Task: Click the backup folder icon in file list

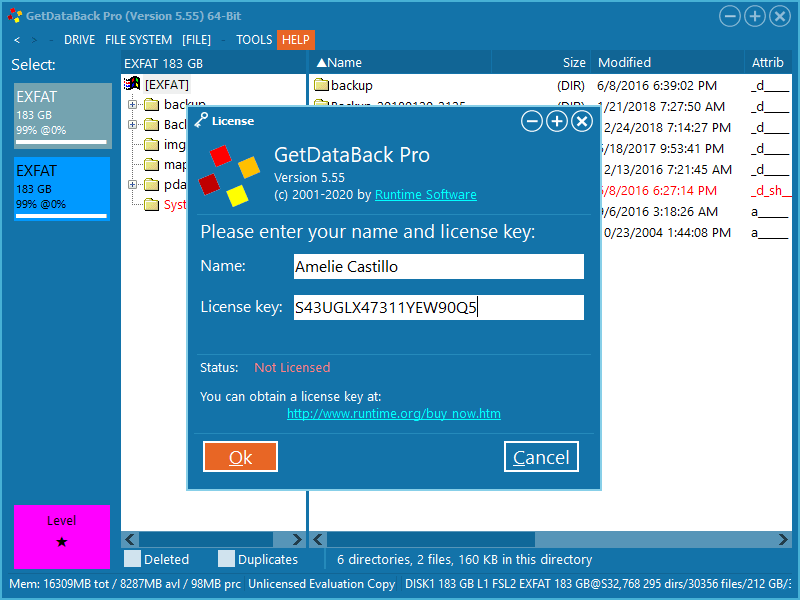Action: click(x=321, y=85)
